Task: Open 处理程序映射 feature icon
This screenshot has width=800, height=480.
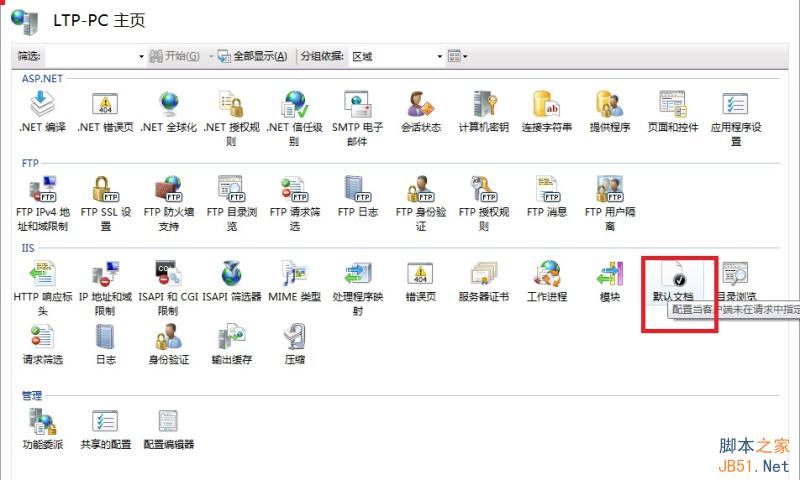Action: tap(357, 274)
